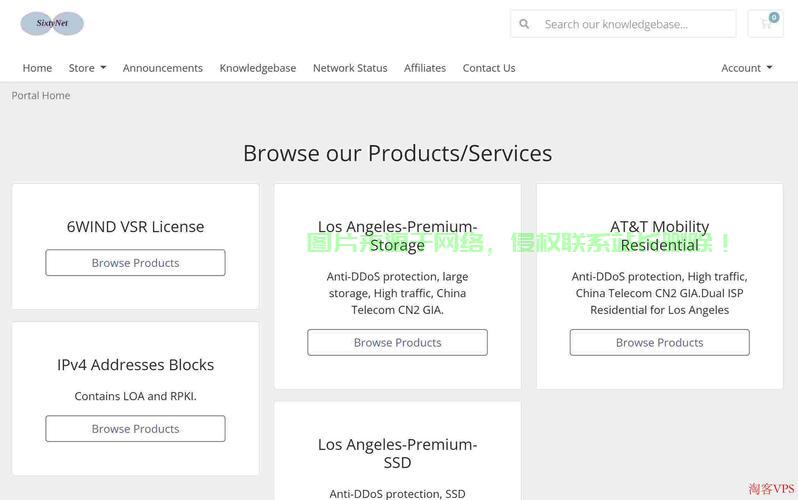Browse Products for IPv4 Addresses Blocks
Screen dimensions: 798x500
pos(135,429)
